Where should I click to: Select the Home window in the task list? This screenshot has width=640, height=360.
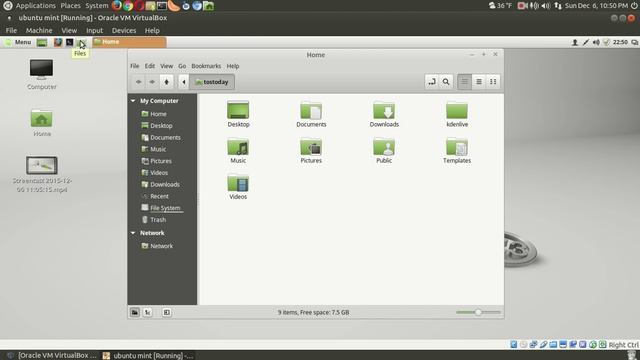pyautogui.click(x=129, y=42)
